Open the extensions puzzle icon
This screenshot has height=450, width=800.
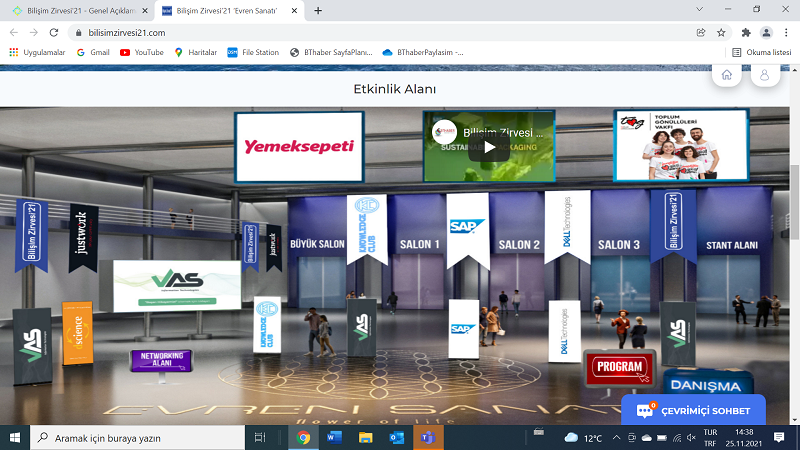click(x=746, y=33)
